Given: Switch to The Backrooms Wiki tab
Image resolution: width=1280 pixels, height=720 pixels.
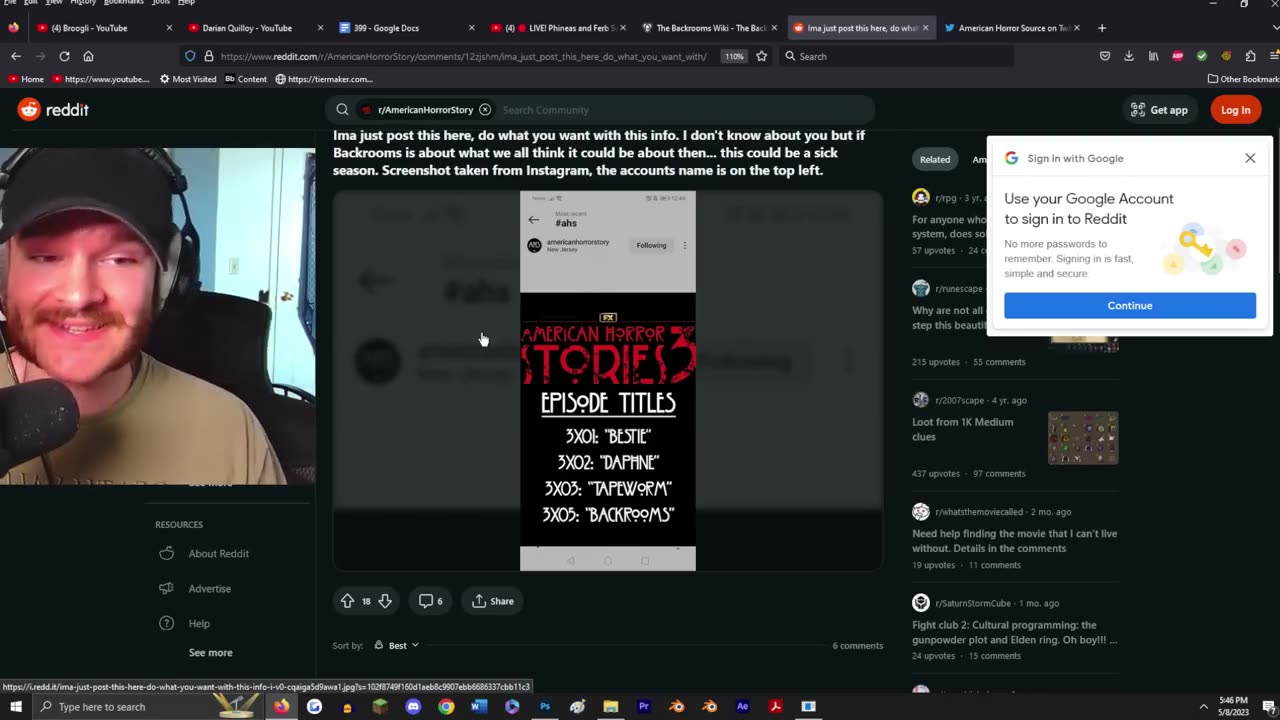Looking at the screenshot, I should click(x=710, y=28).
